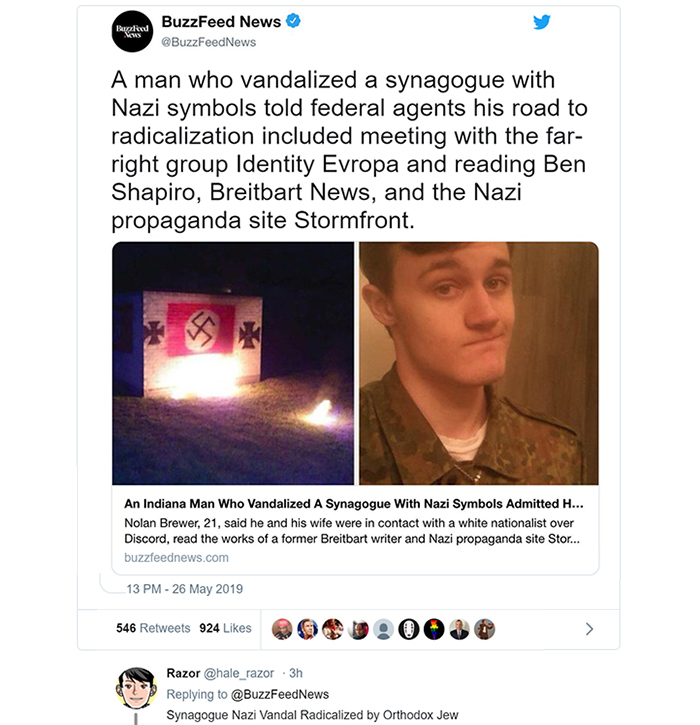This screenshot has width=700, height=725.
Task: Click the buzzfeednews.com domain link
Action: pyautogui.click(x=176, y=558)
